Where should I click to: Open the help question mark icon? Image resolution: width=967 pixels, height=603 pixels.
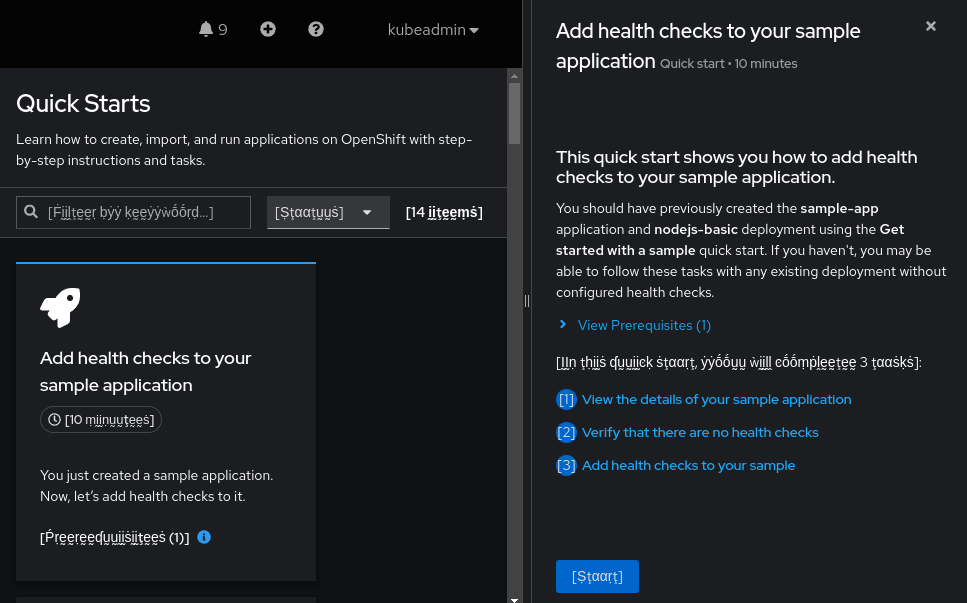[x=316, y=29]
